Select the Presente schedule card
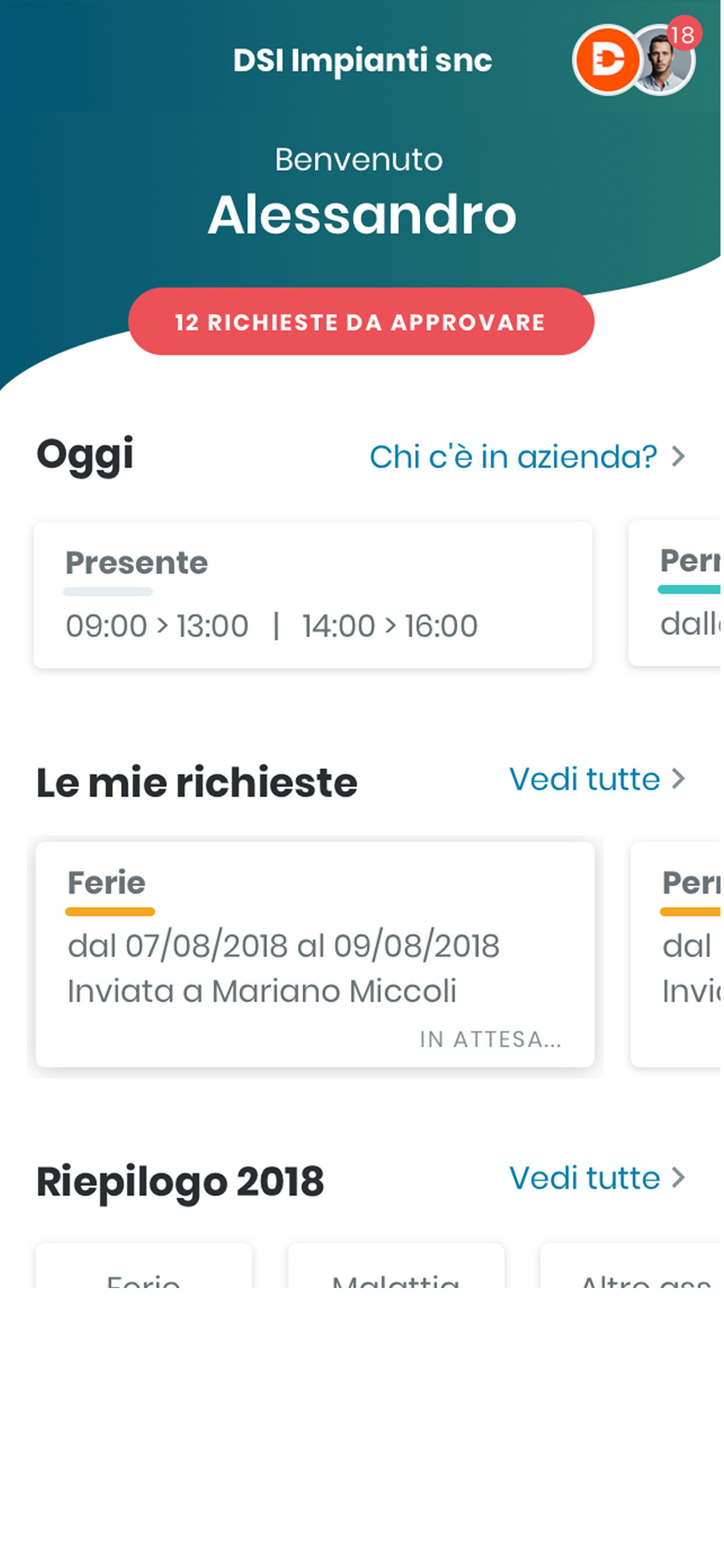 312,594
